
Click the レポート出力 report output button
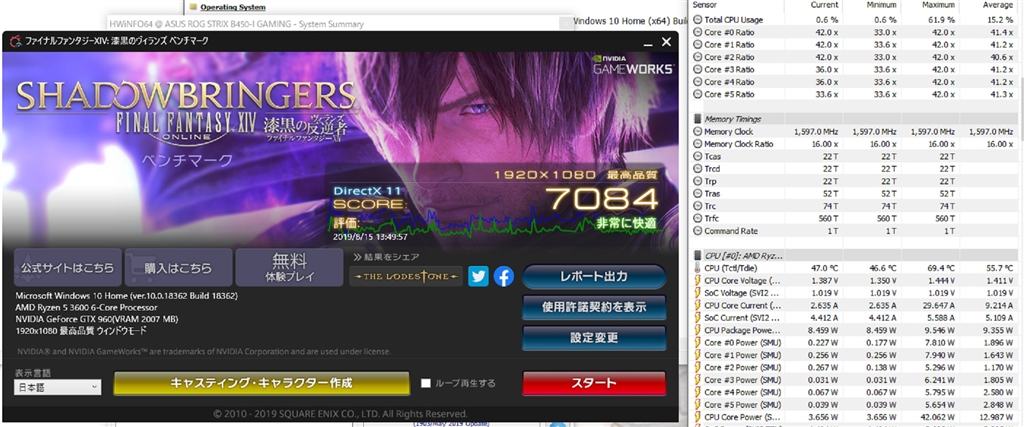(x=594, y=276)
